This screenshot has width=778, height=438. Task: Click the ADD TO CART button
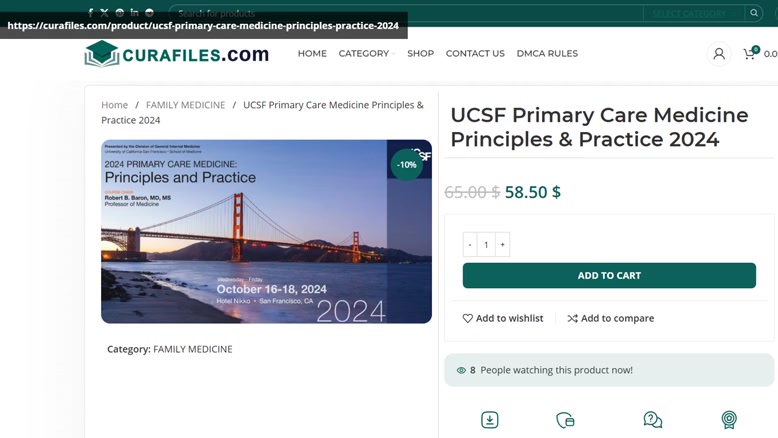[x=609, y=275]
